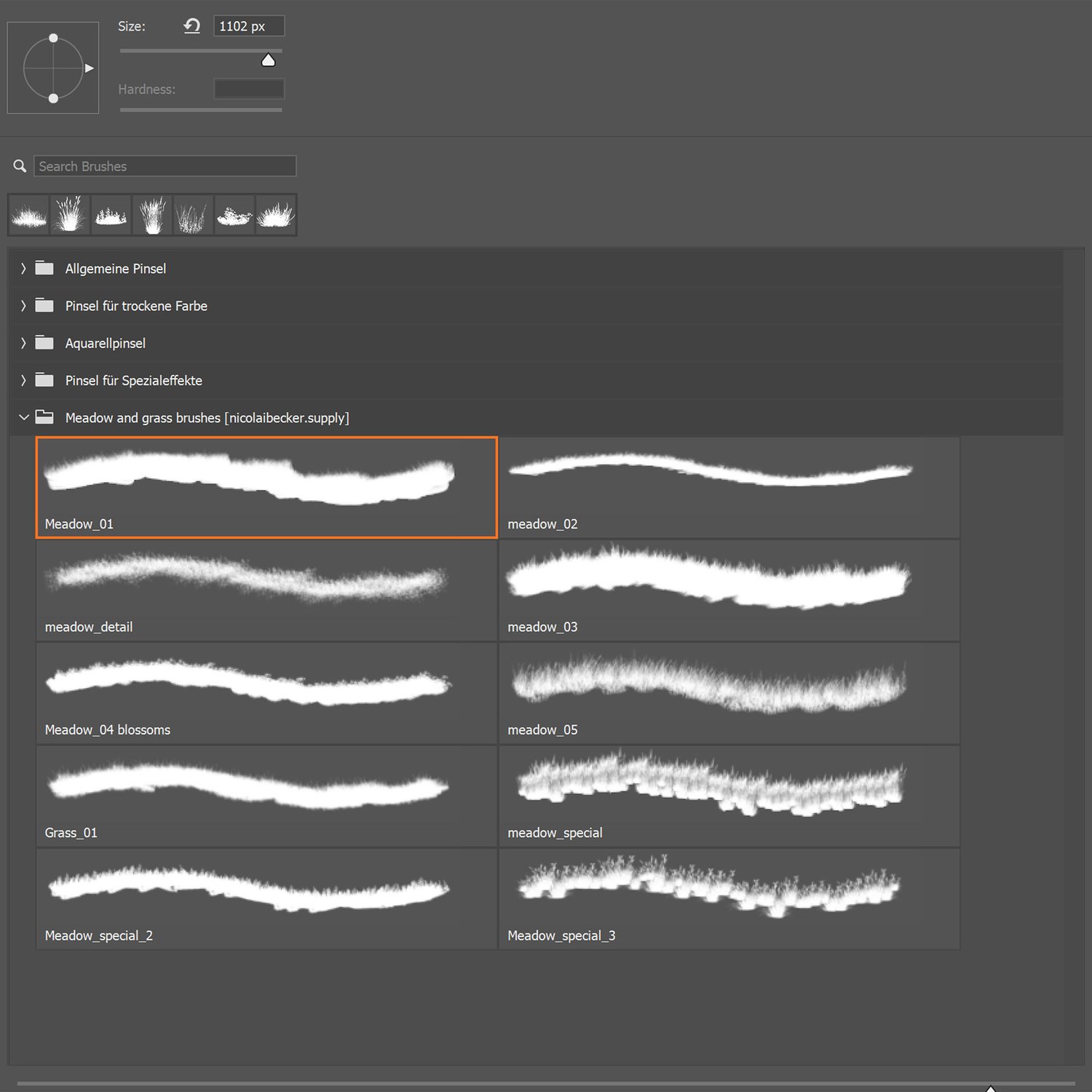
Task: Click the Allgemeine Pinsel folder icon
Action: [44, 268]
